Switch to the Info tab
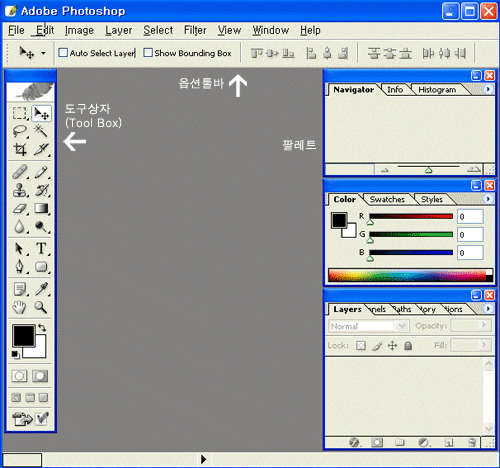The height and width of the screenshot is (468, 500). point(395,90)
